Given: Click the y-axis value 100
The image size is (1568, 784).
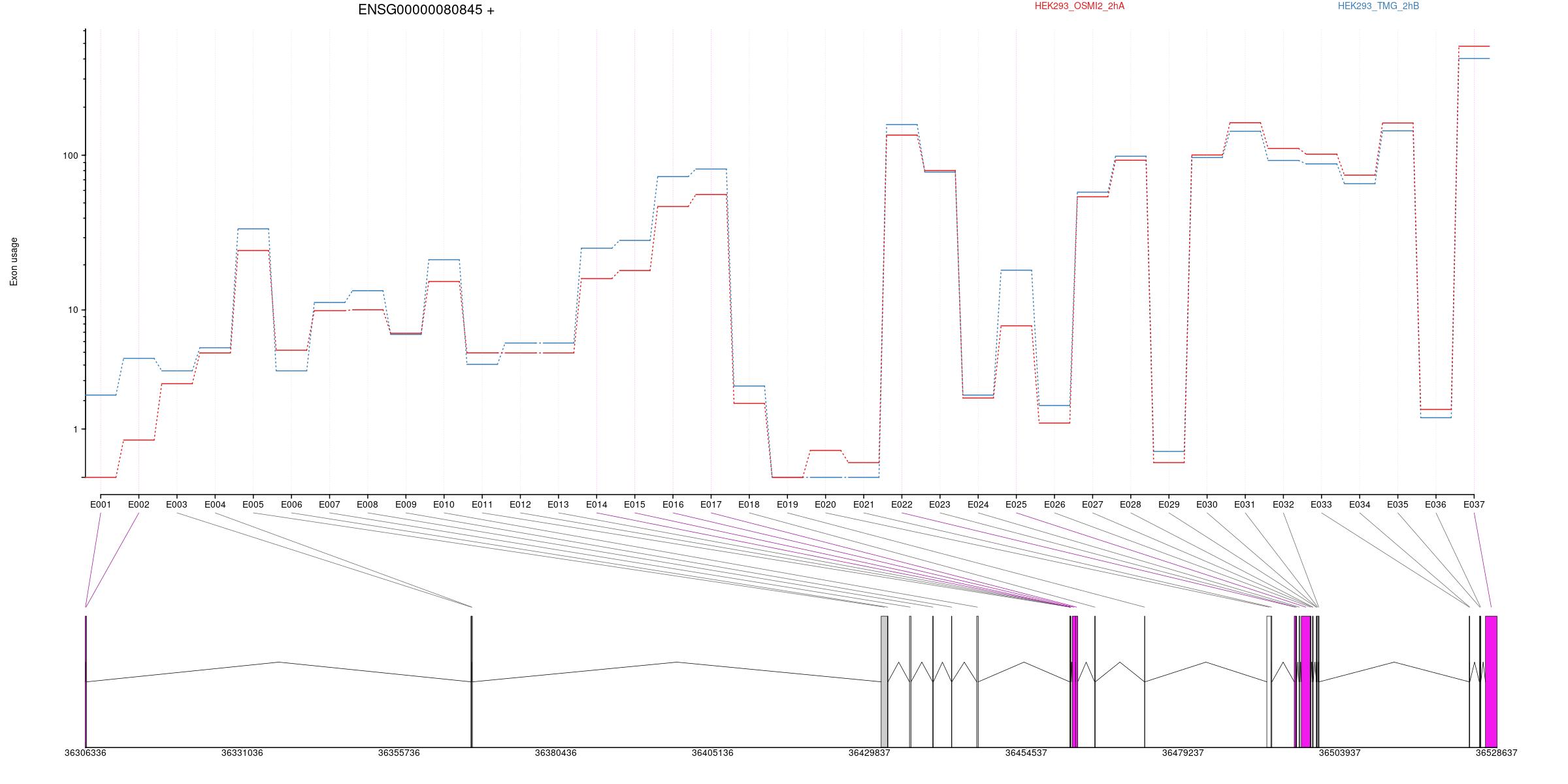Looking at the screenshot, I should (x=70, y=155).
